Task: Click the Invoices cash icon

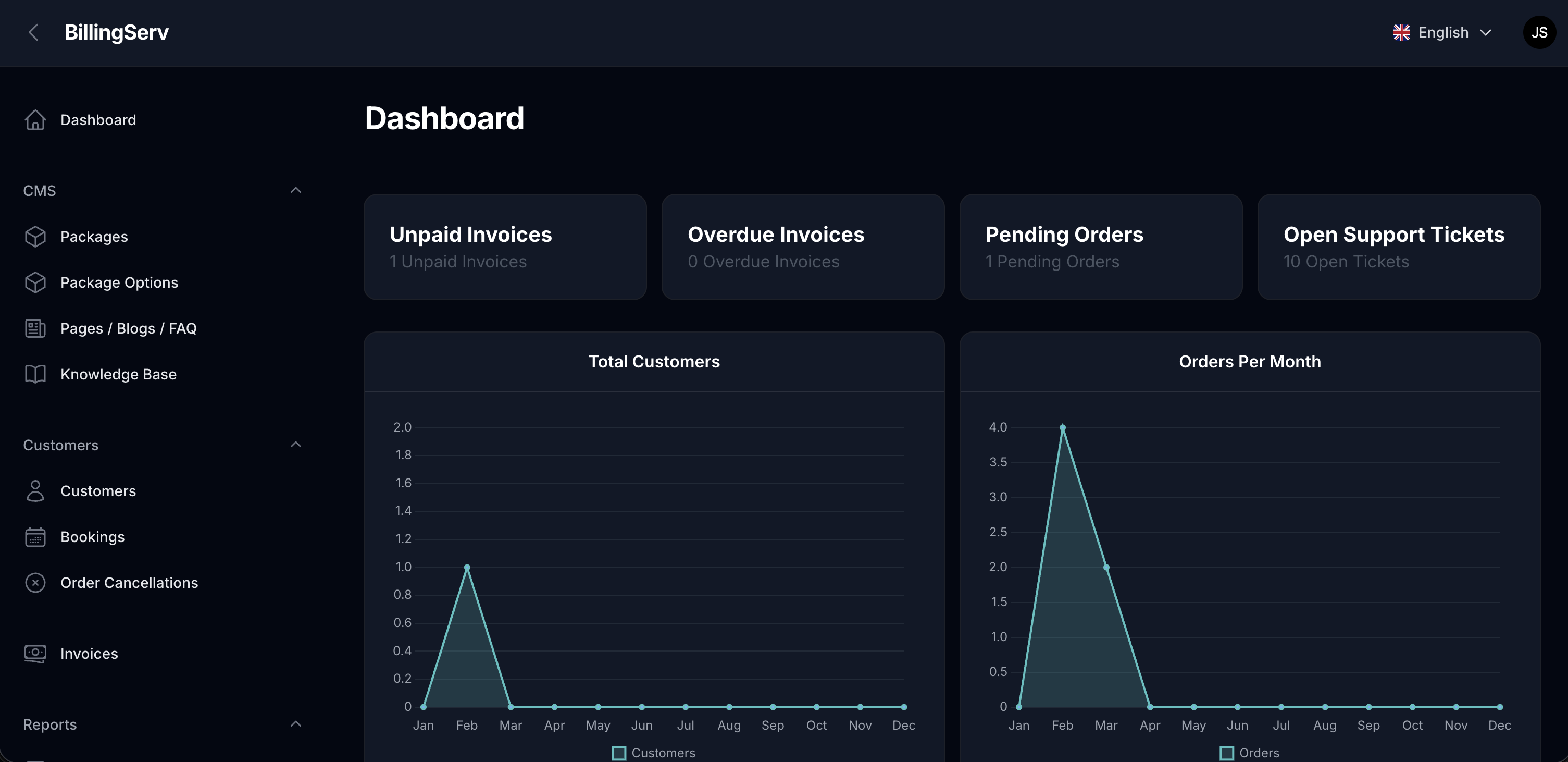Action: point(35,654)
